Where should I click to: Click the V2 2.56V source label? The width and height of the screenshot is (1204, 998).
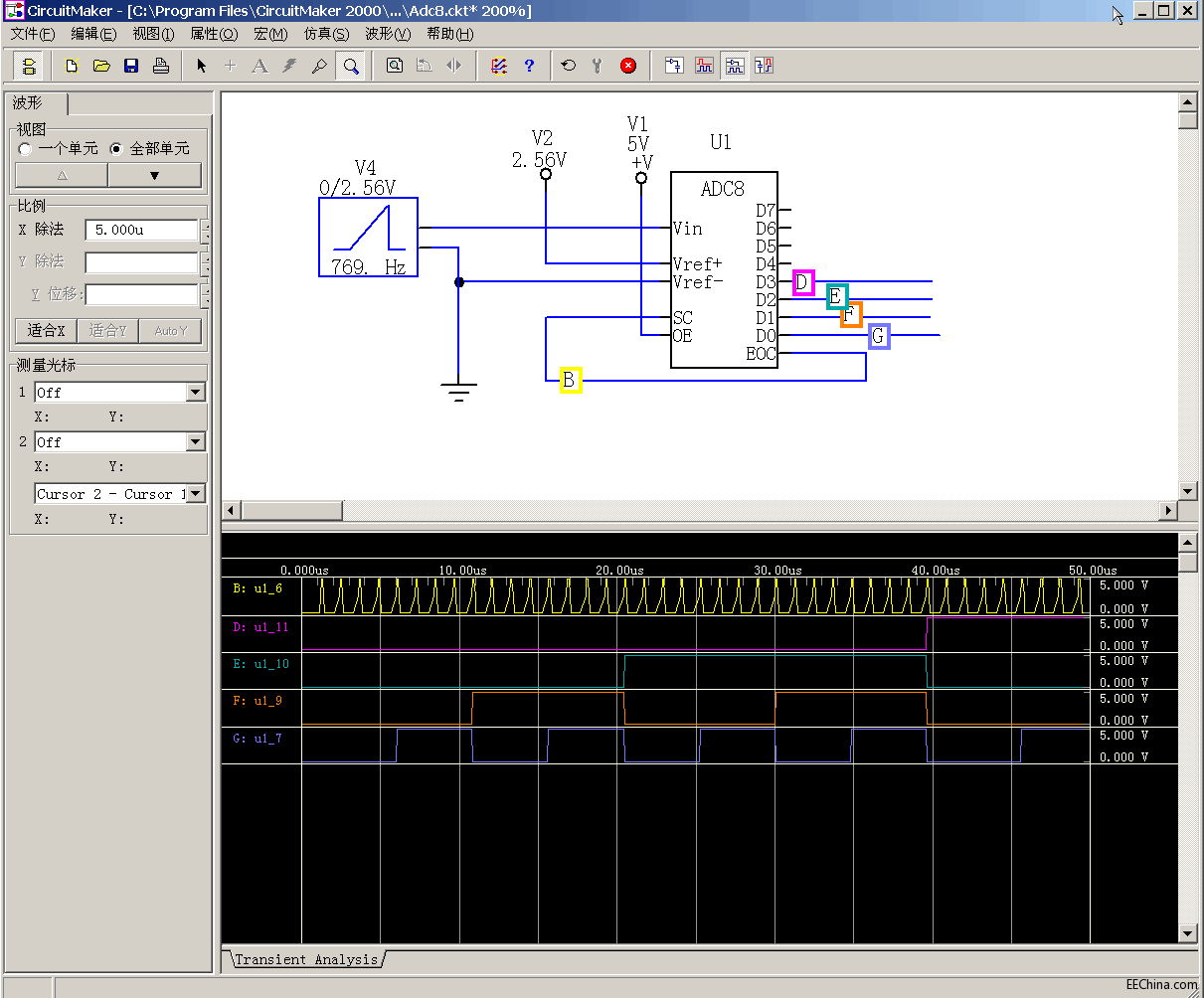pyautogui.click(x=540, y=149)
